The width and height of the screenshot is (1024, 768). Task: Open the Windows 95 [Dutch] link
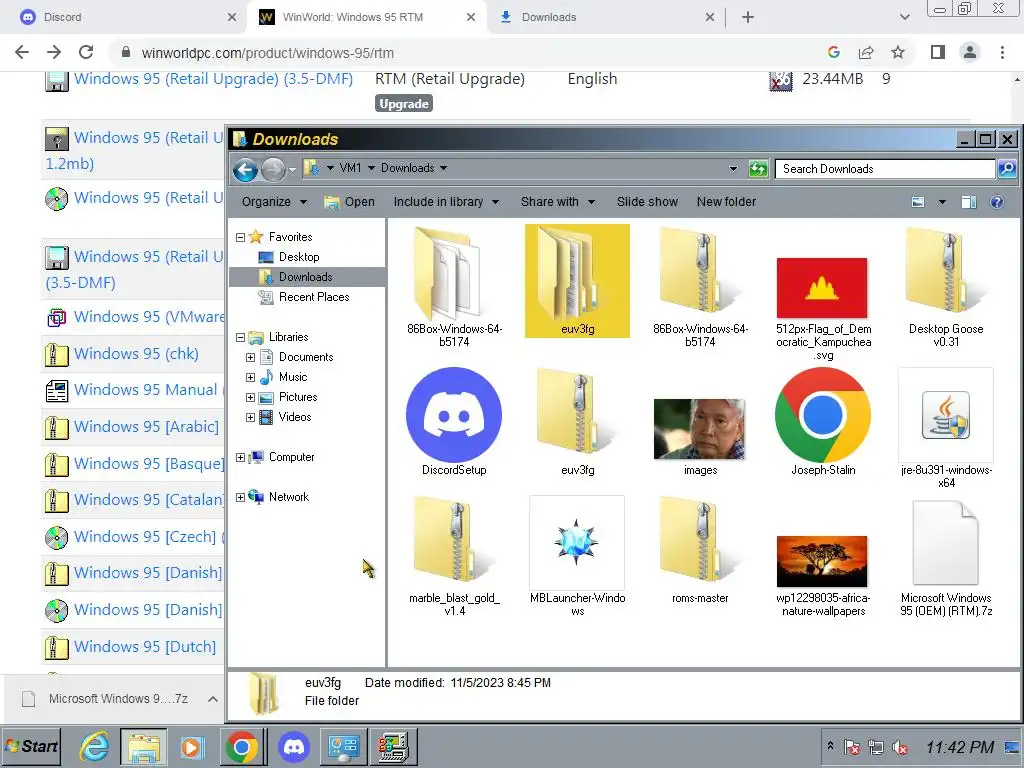coord(144,647)
